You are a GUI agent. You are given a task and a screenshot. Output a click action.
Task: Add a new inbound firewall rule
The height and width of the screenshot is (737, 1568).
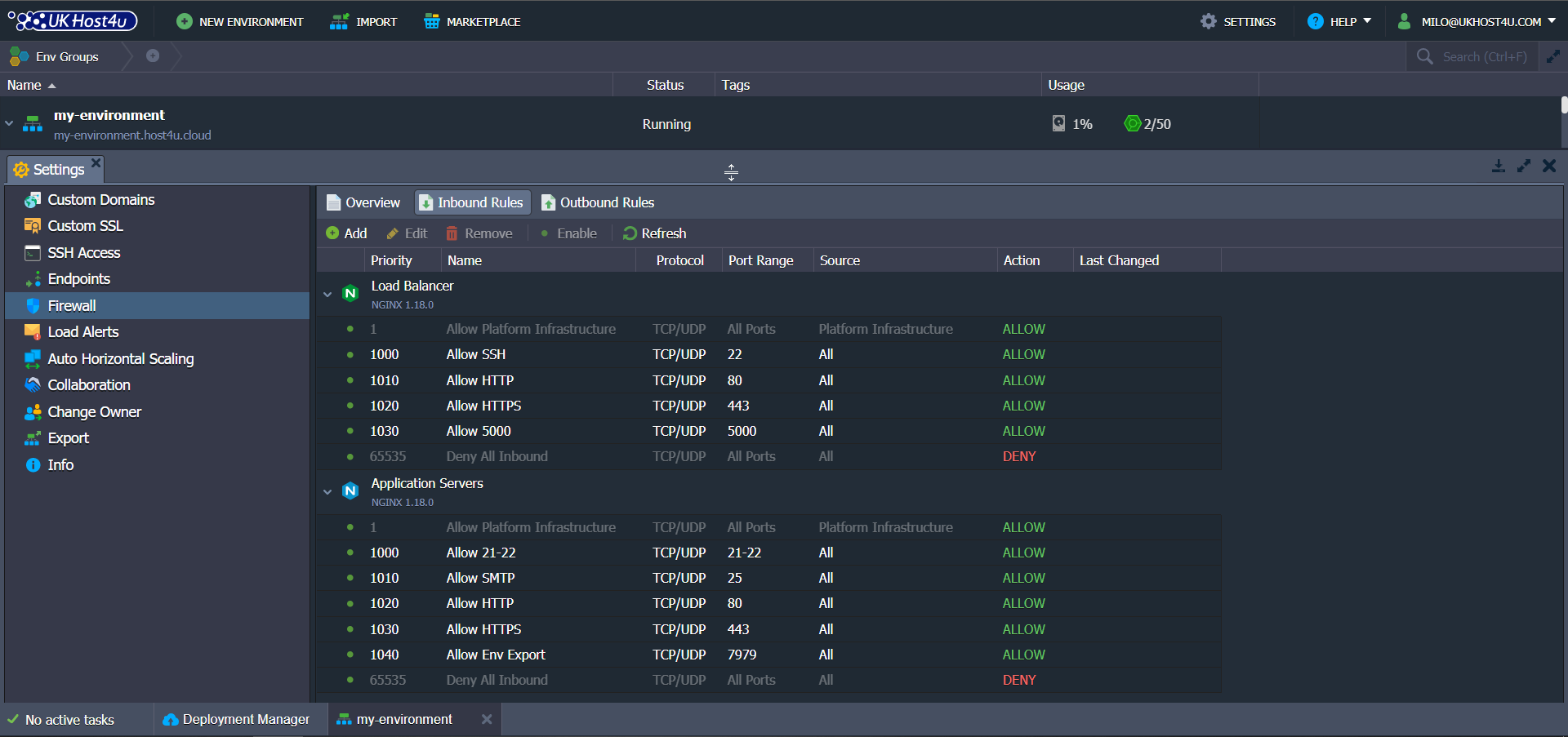pyautogui.click(x=346, y=233)
